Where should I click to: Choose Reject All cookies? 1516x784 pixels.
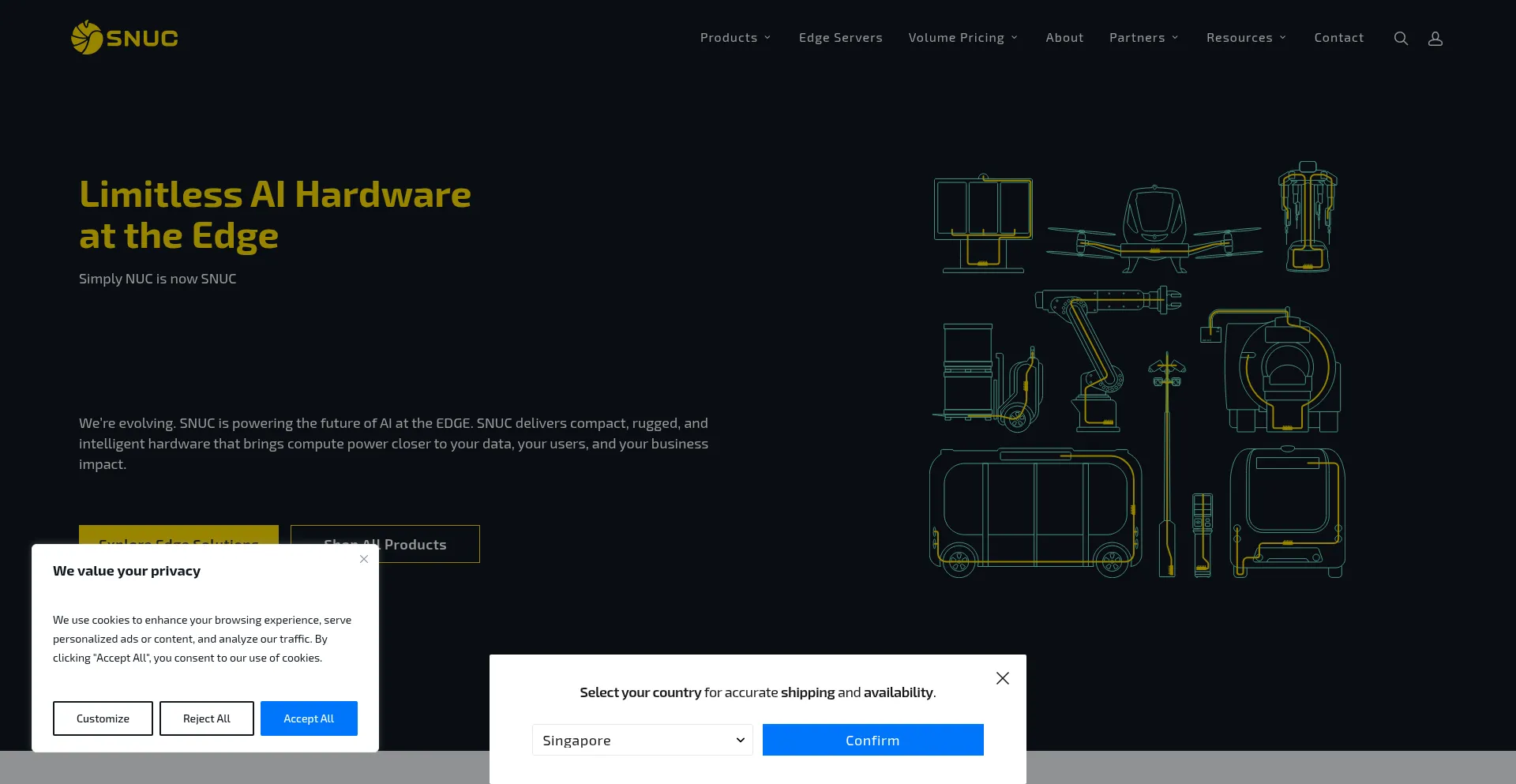point(207,718)
